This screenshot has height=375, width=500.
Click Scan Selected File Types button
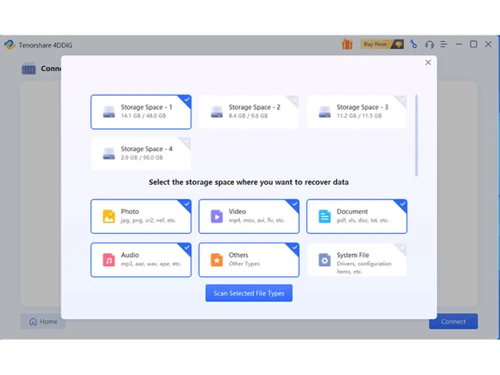(x=249, y=293)
